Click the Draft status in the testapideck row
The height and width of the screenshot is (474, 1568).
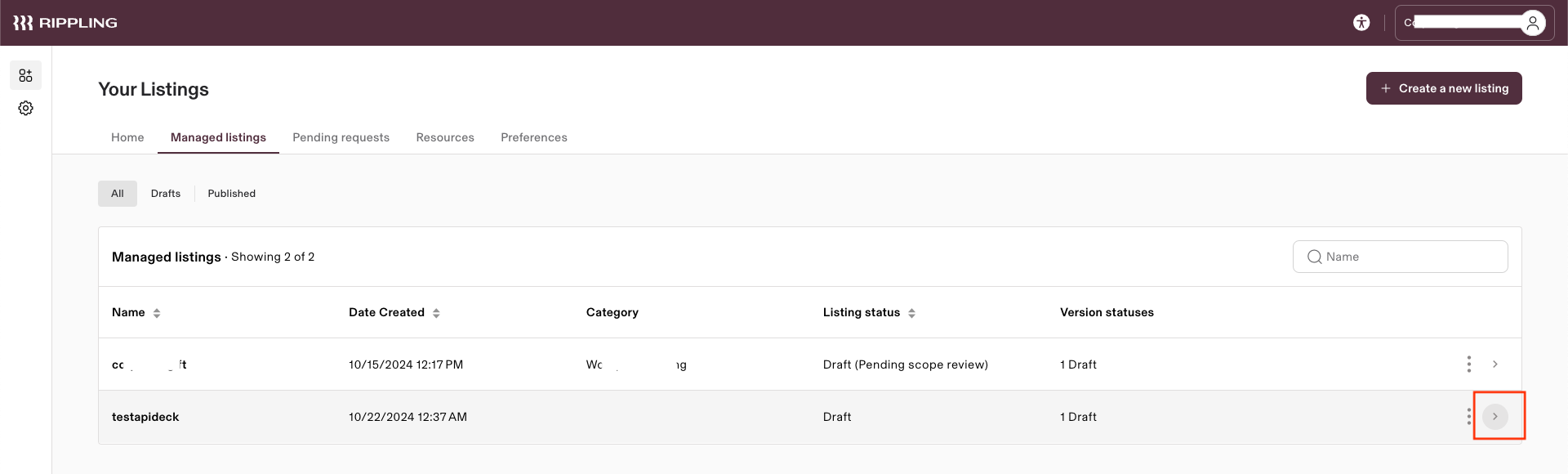[x=837, y=417]
